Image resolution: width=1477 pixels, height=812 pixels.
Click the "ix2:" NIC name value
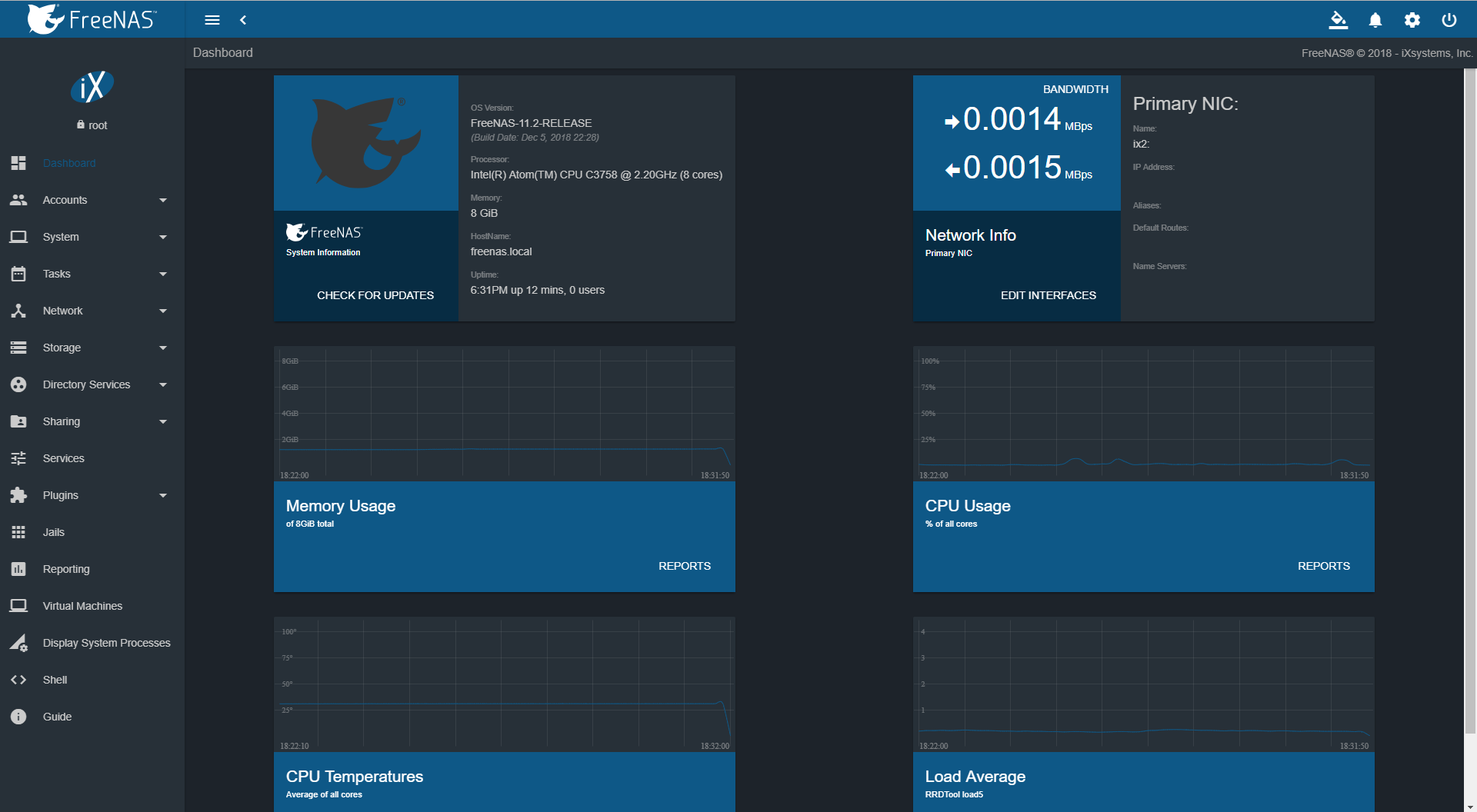(1141, 144)
